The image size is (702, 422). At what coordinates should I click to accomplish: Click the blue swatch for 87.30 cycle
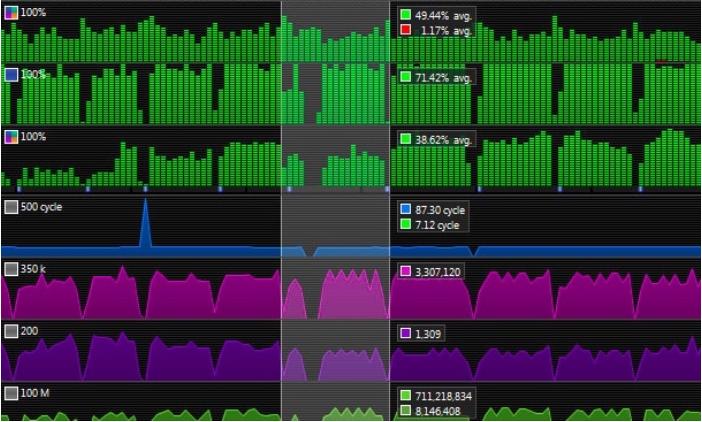click(406, 209)
